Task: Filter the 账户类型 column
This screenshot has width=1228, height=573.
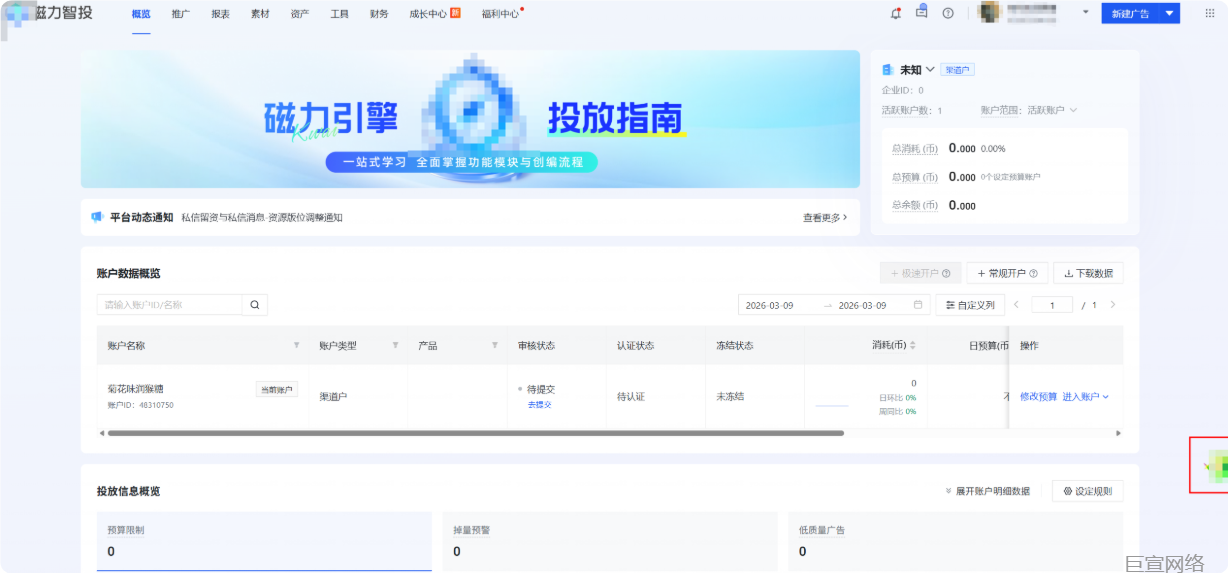Action: coord(396,346)
